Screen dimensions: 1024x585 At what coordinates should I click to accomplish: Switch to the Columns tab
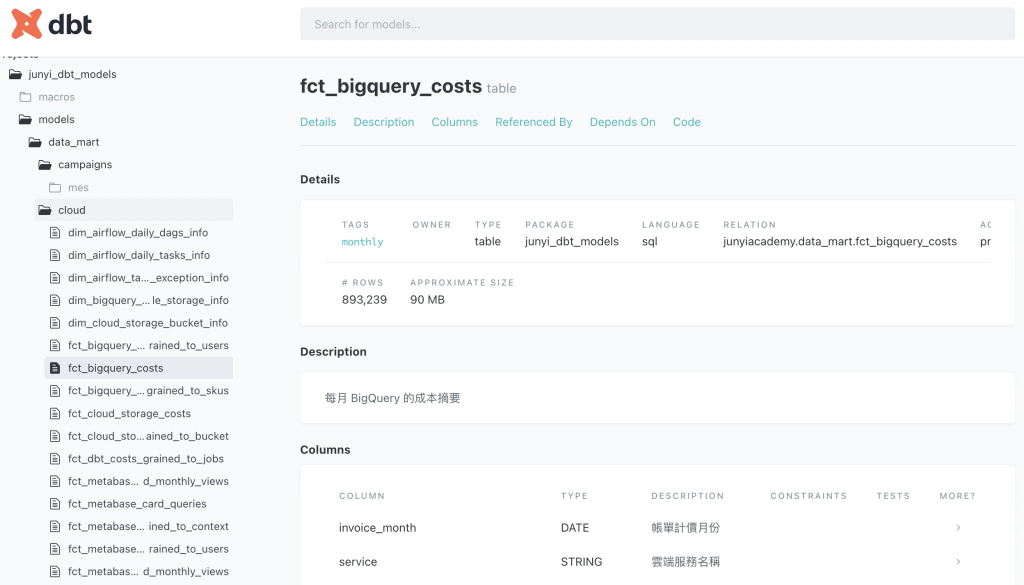[x=455, y=122]
